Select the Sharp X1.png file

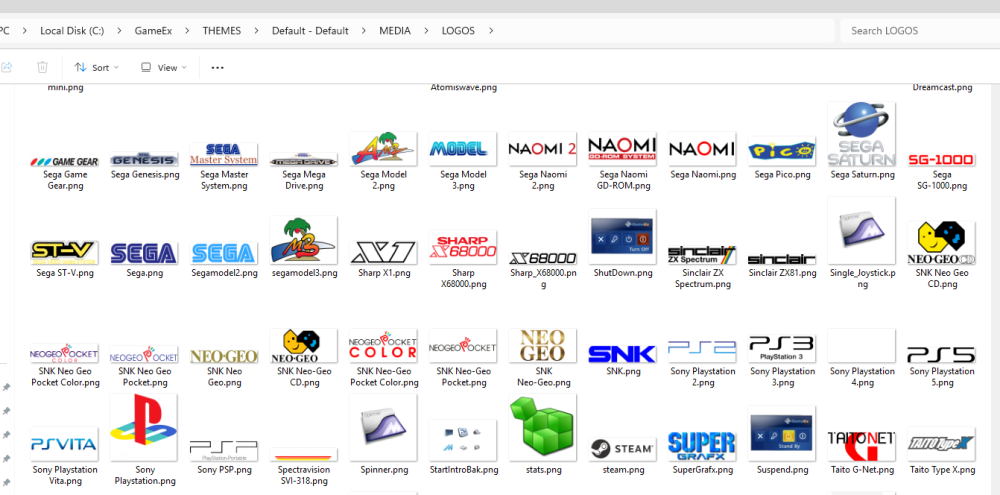point(383,253)
